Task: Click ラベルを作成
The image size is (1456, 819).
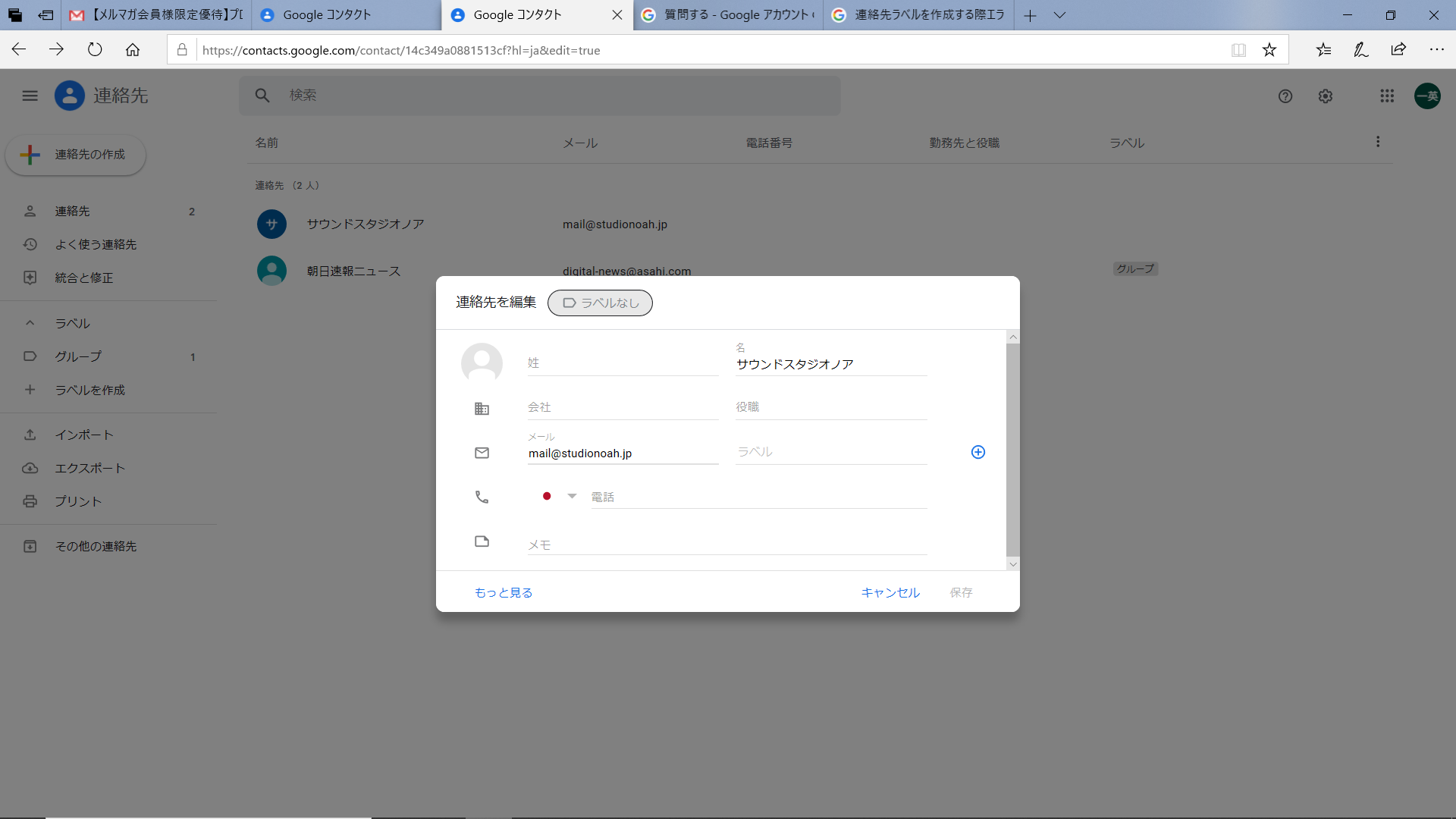Action: 108,390
